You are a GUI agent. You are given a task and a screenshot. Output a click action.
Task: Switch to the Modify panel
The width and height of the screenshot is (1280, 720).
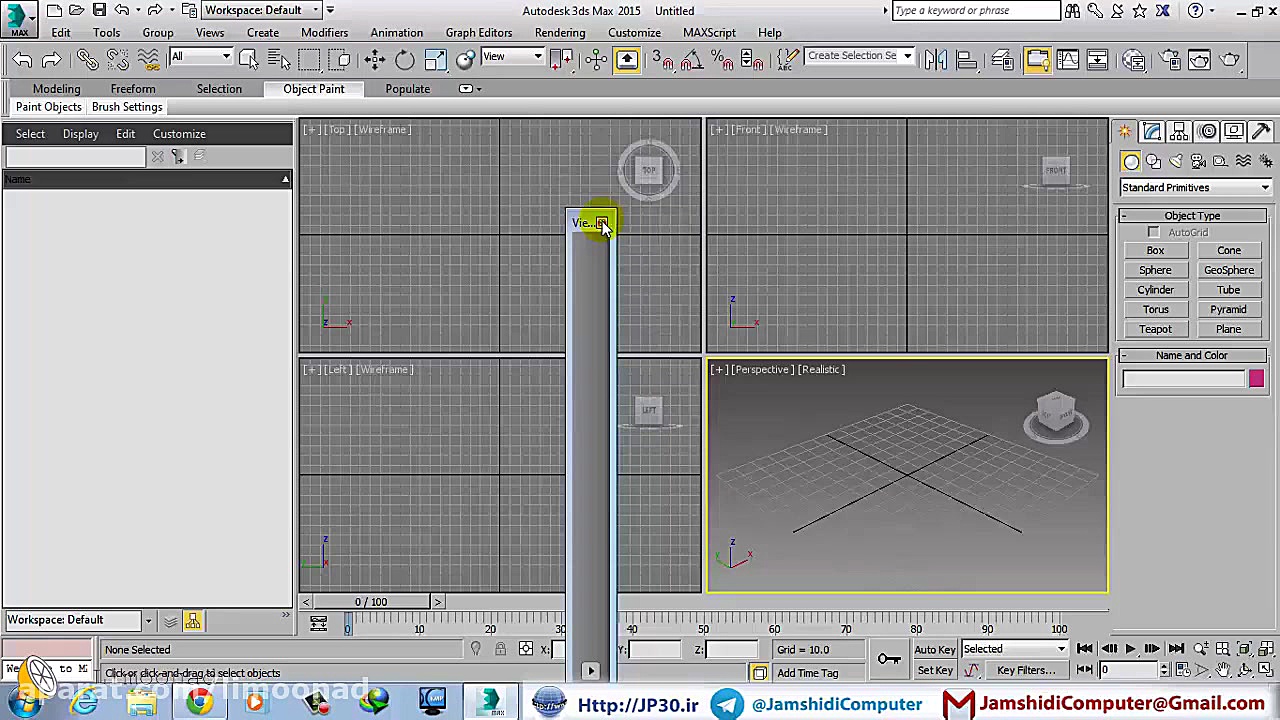[1151, 131]
